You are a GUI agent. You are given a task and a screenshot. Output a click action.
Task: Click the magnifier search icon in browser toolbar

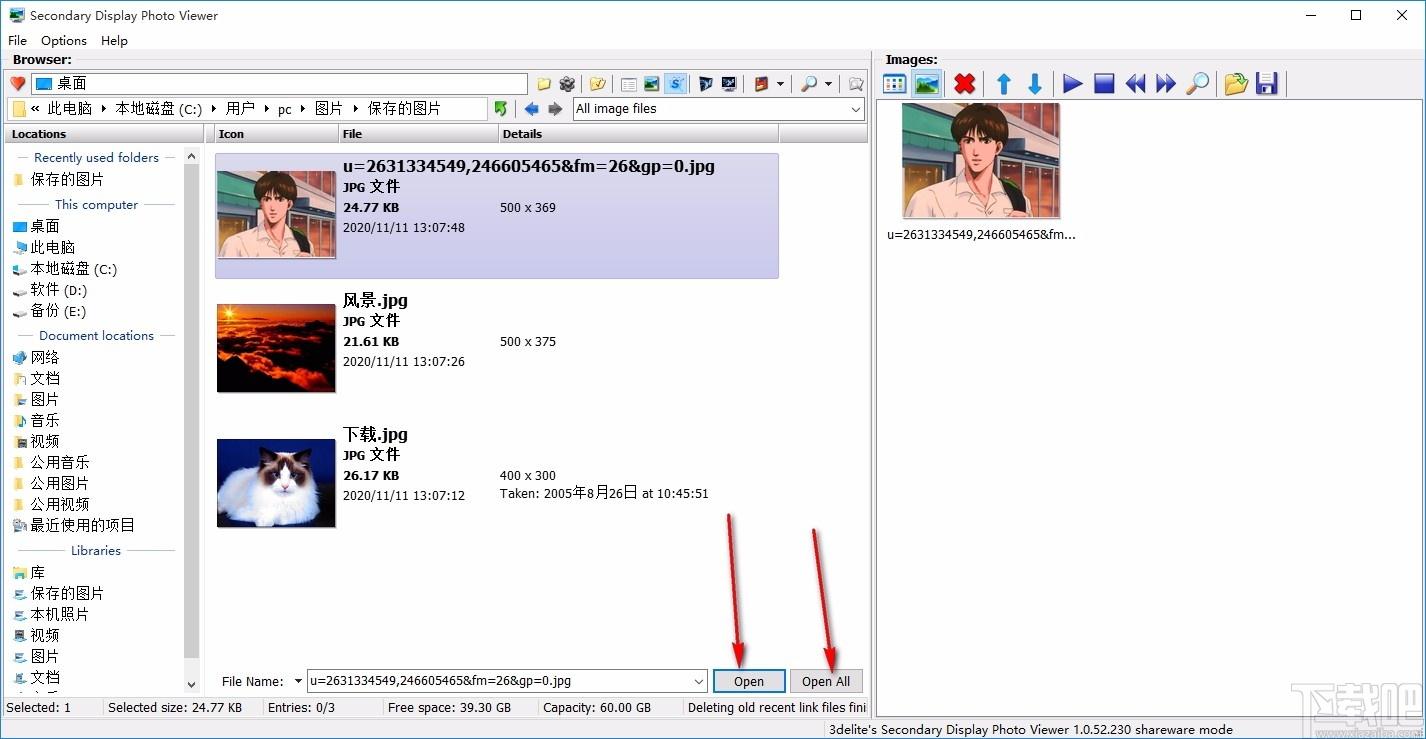click(809, 84)
